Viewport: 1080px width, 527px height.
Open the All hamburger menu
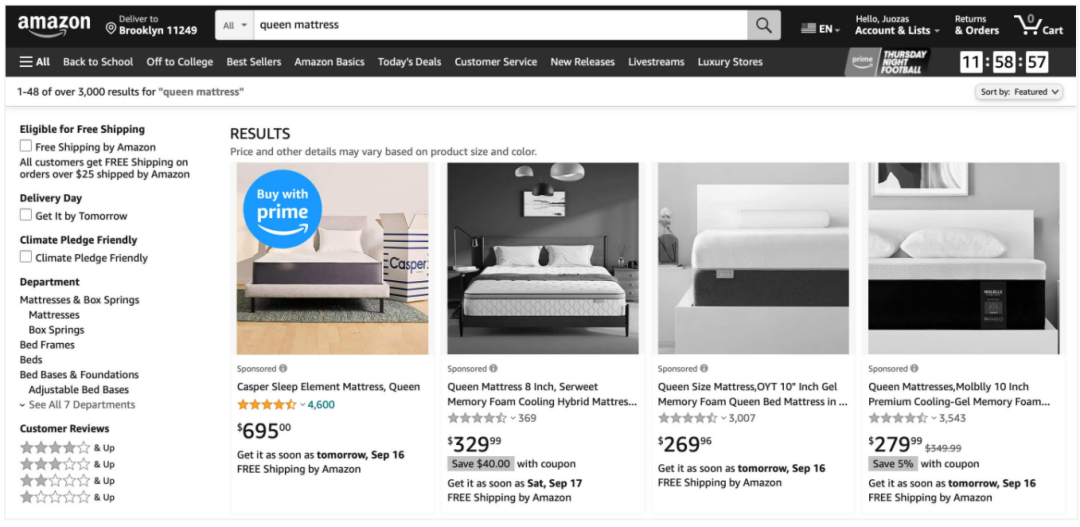pos(34,62)
